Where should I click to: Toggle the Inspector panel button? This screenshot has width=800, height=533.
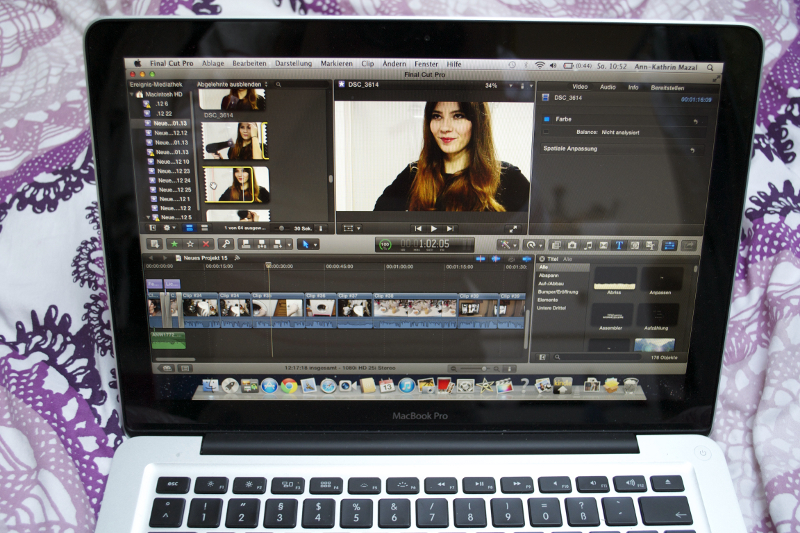(669, 245)
